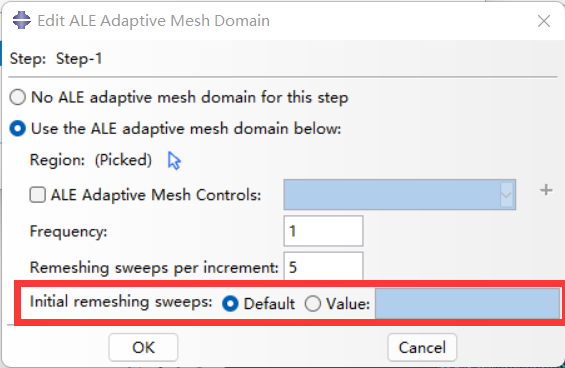
Task: Click the Region pick arrow icon
Action: 174,160
